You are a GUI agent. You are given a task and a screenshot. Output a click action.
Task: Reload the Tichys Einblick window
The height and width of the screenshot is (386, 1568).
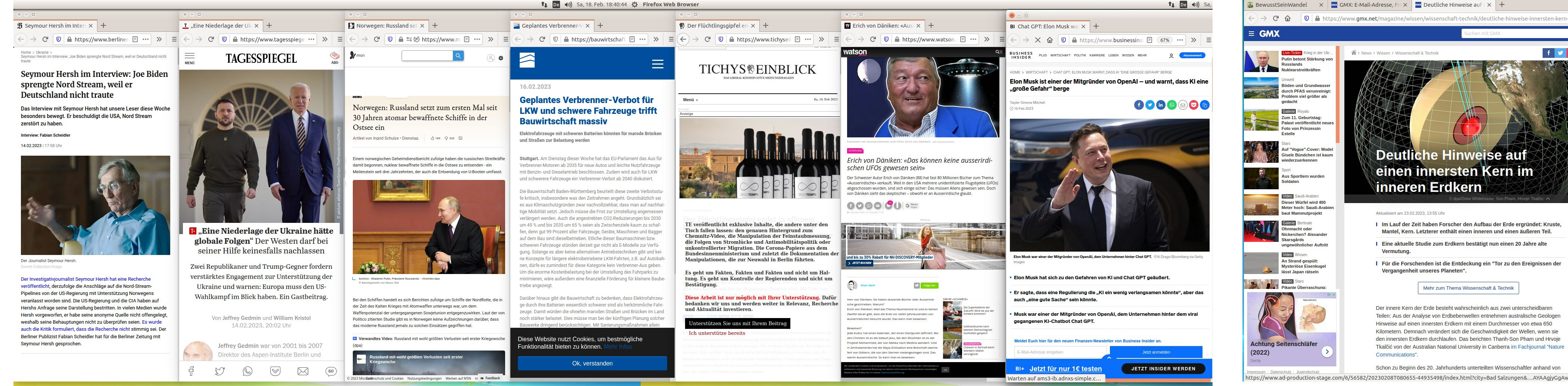[x=708, y=39]
